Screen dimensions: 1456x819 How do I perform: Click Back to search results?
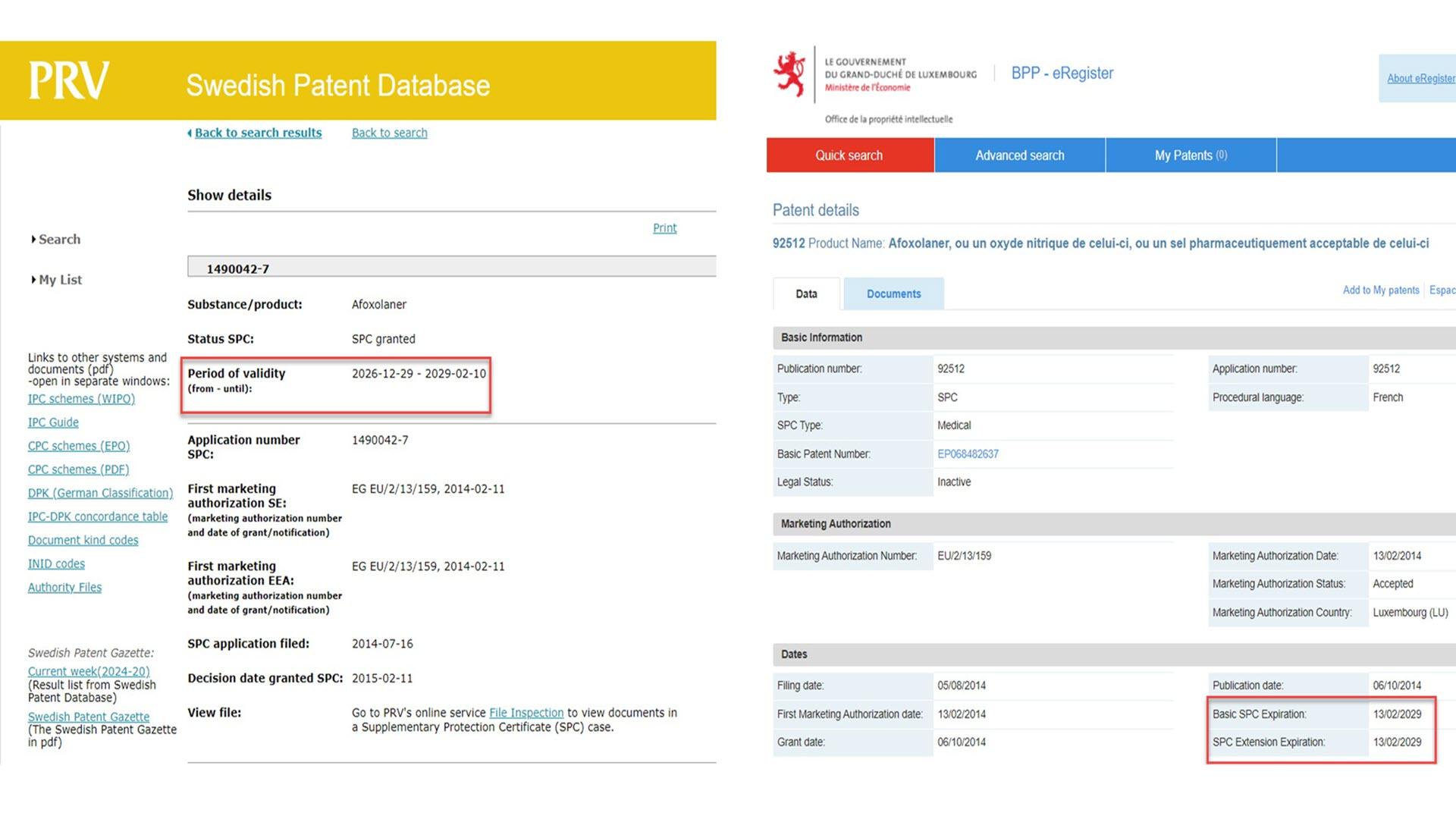pos(258,132)
